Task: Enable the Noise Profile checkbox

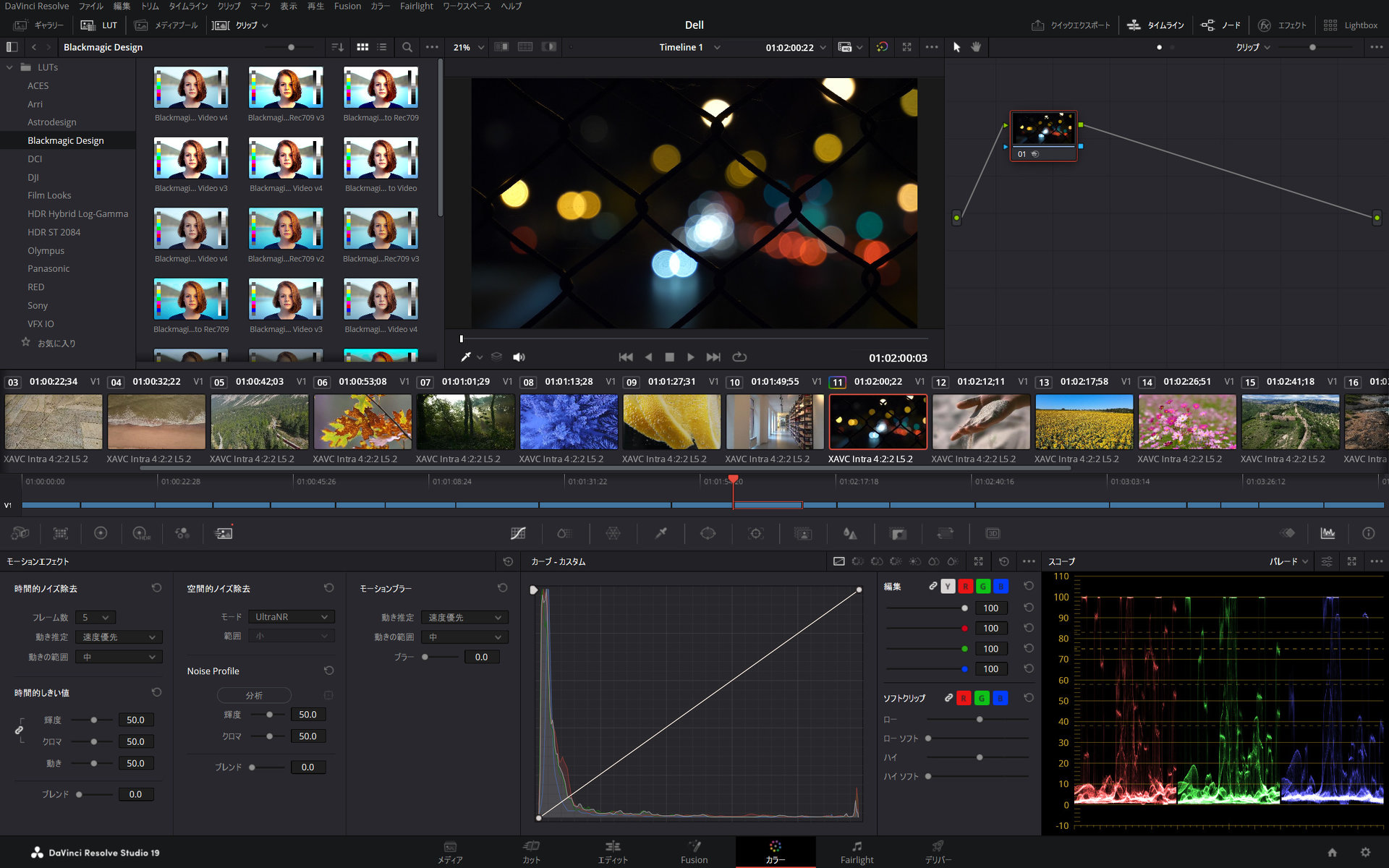Action: [x=328, y=695]
